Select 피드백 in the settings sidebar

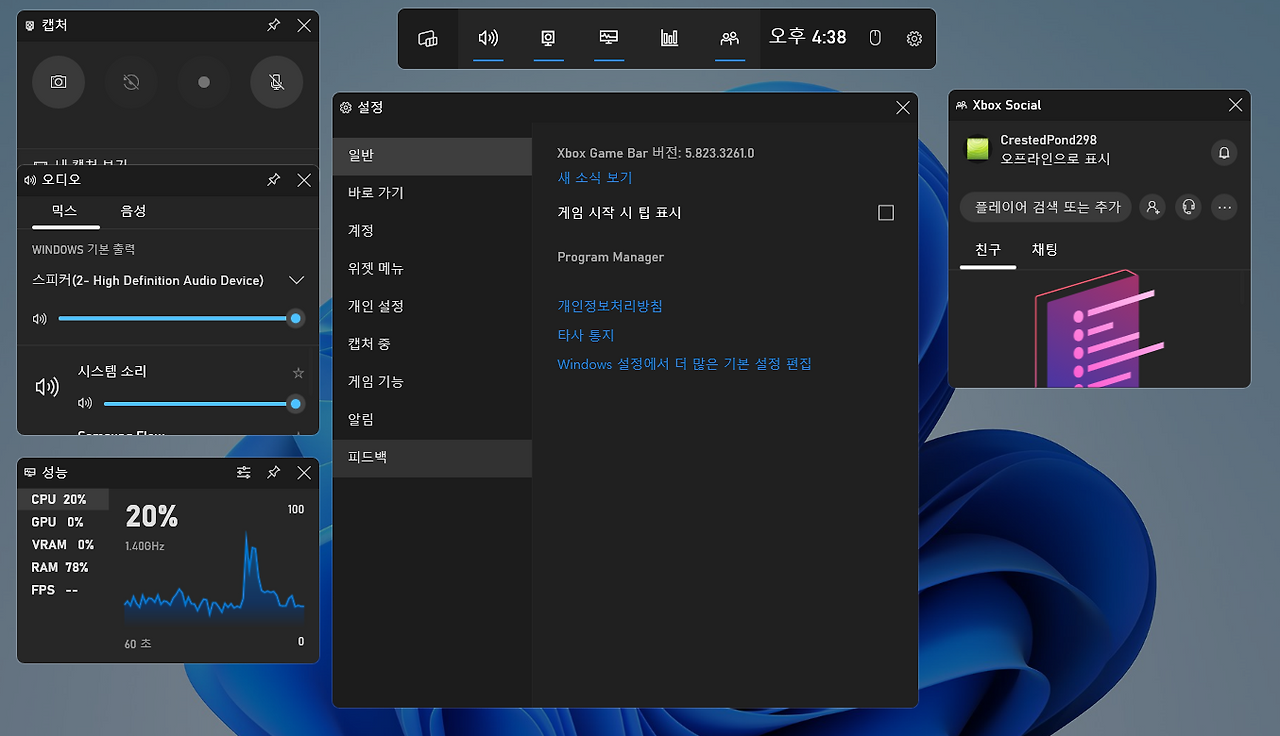tap(432, 458)
